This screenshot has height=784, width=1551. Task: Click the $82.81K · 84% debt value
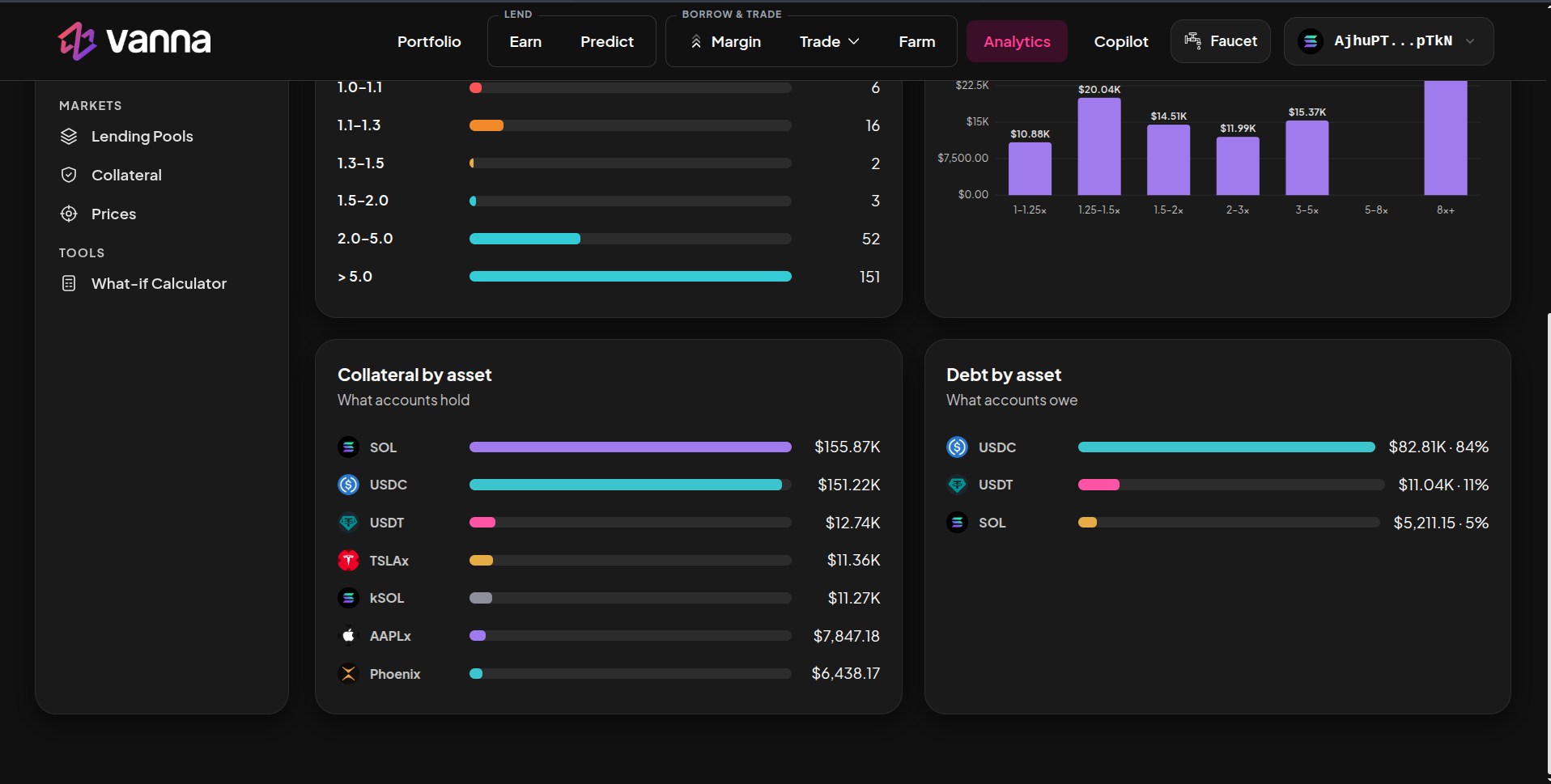tap(1438, 447)
